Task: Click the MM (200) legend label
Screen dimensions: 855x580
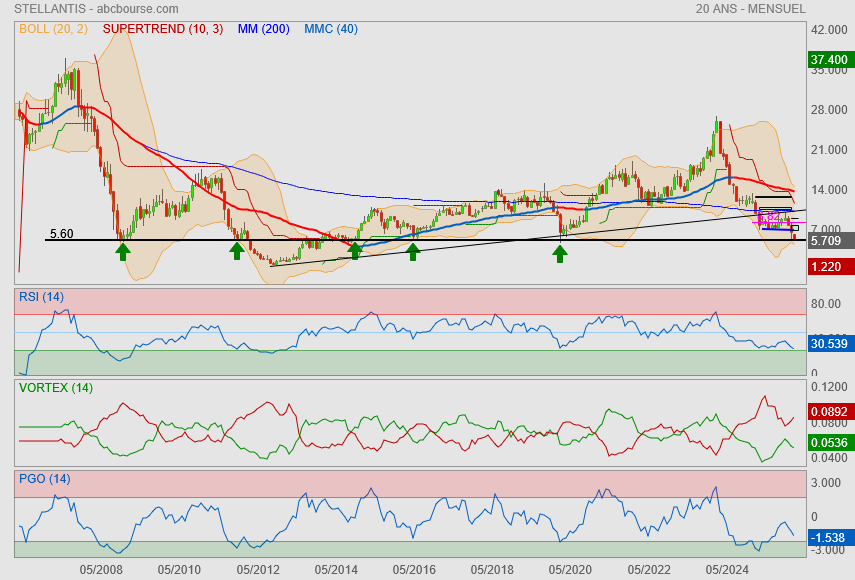Action: pos(263,29)
